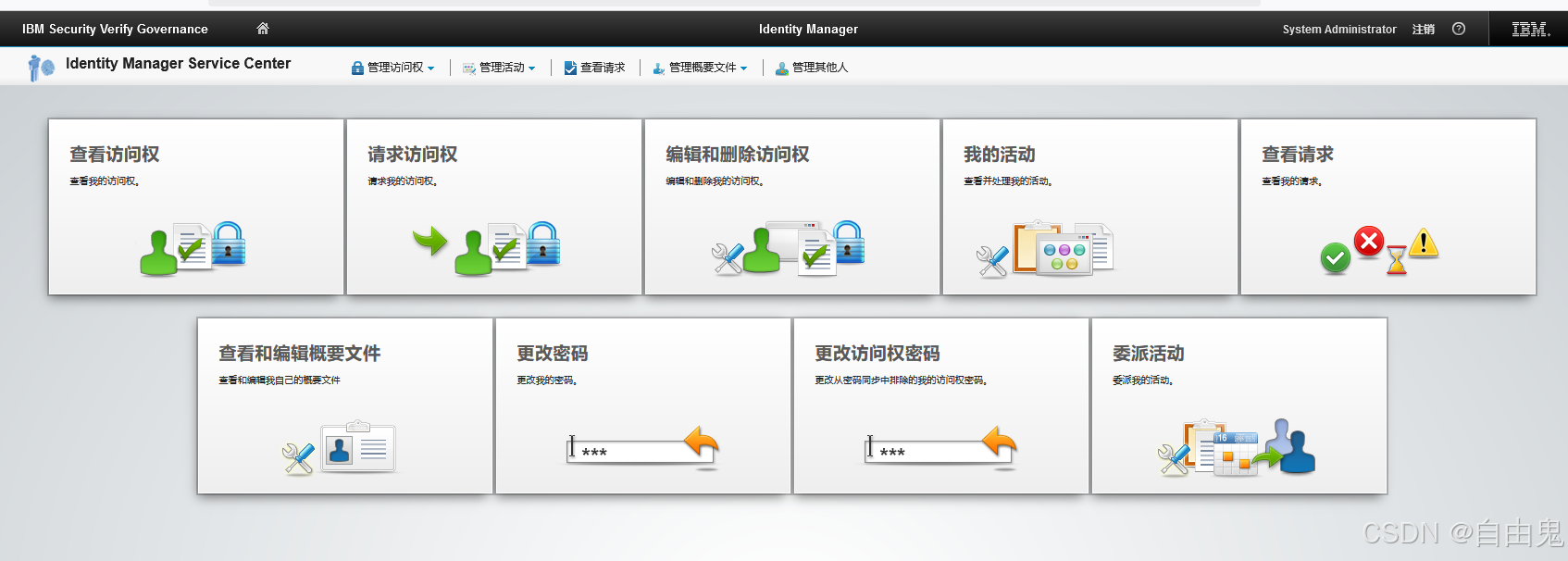Expand the 管理概要文件 dropdown arrow
The height and width of the screenshot is (561, 1568).
[x=744, y=69]
